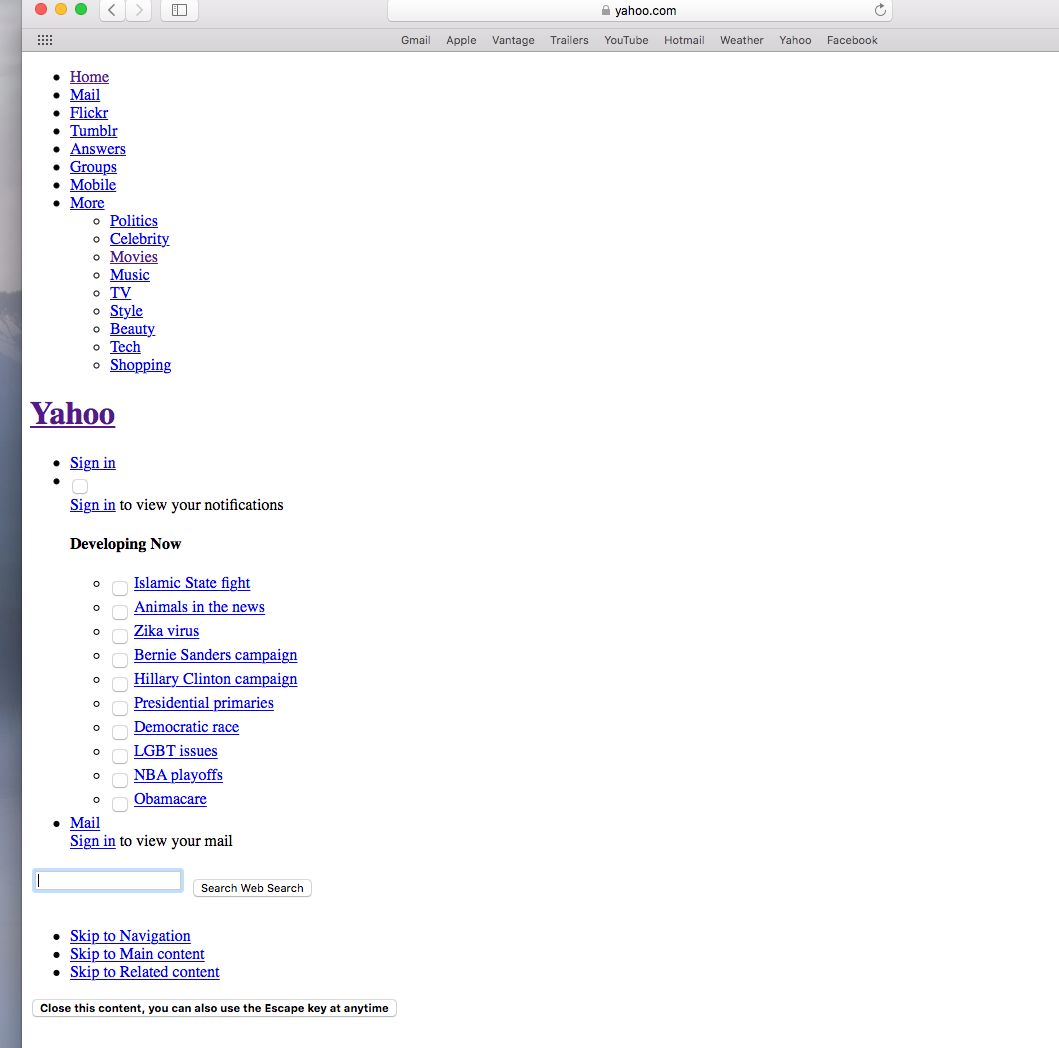Open the Shopping link
This screenshot has width=1059, height=1048.
tap(140, 365)
